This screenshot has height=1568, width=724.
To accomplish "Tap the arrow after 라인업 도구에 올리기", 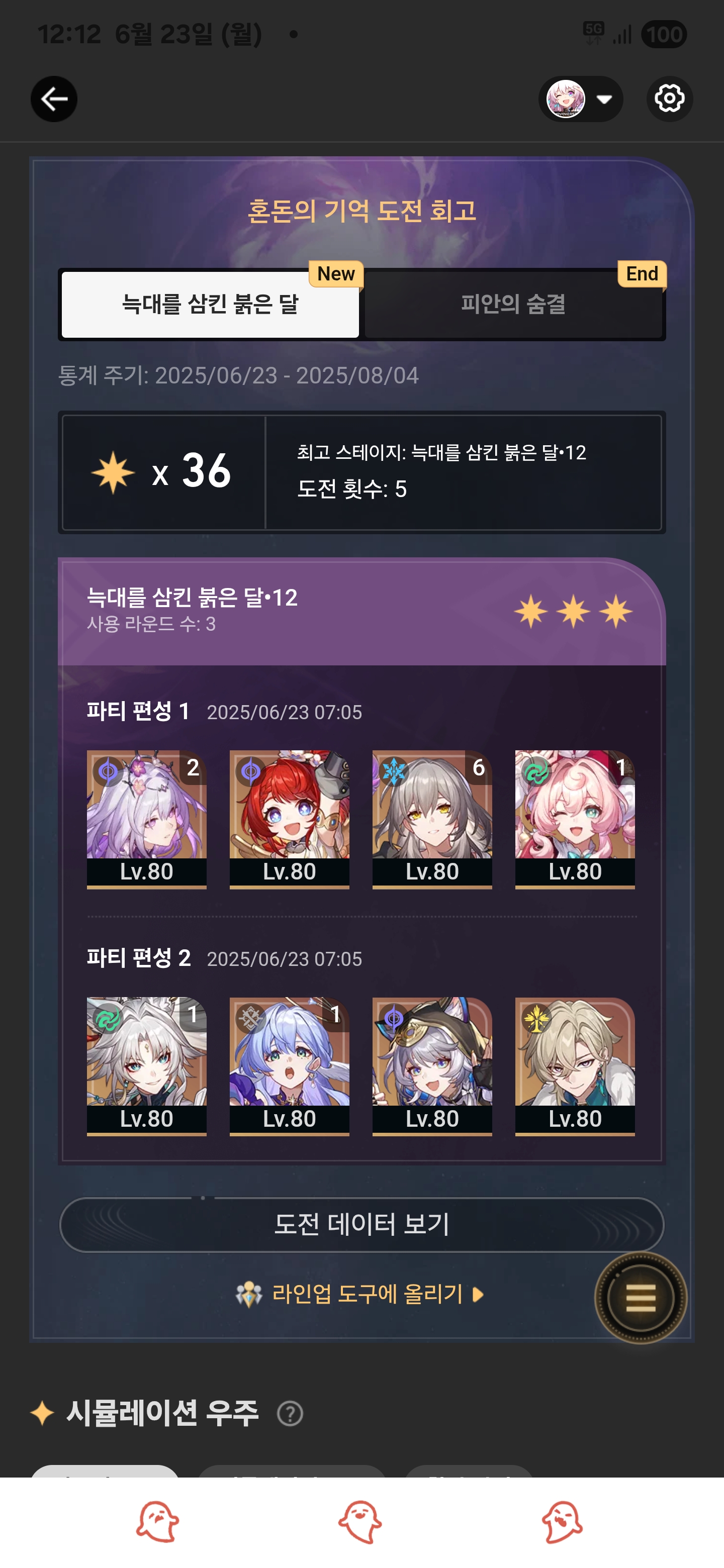I will [478, 1294].
